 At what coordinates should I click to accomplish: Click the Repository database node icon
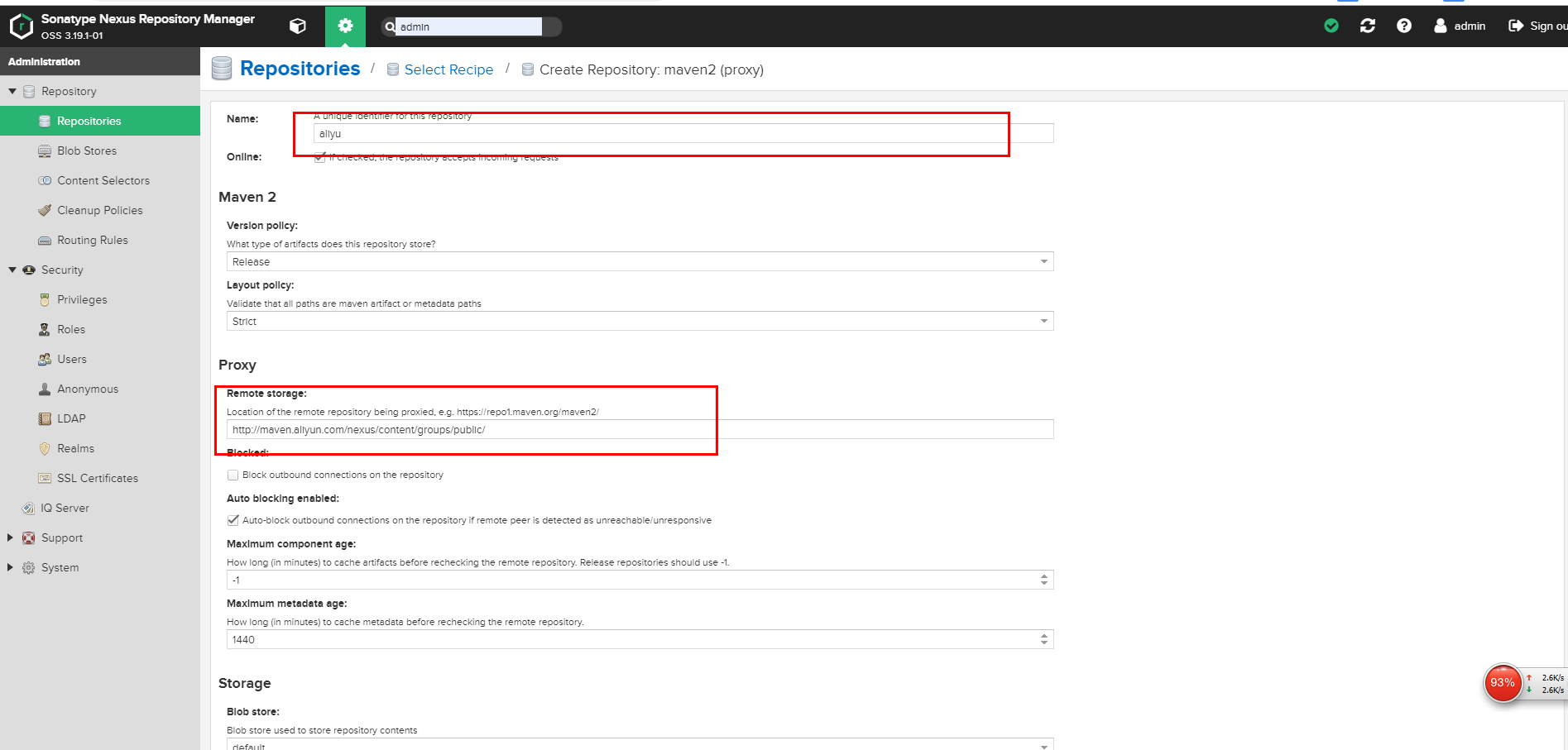pos(29,91)
